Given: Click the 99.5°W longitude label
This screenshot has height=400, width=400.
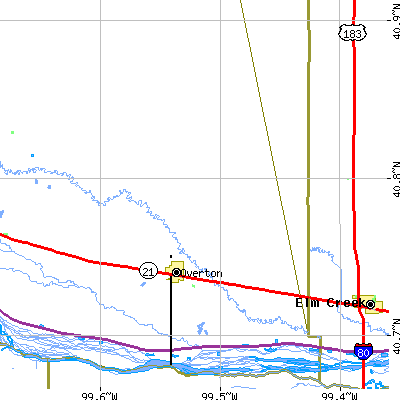Looking at the screenshot, I should click(219, 396).
